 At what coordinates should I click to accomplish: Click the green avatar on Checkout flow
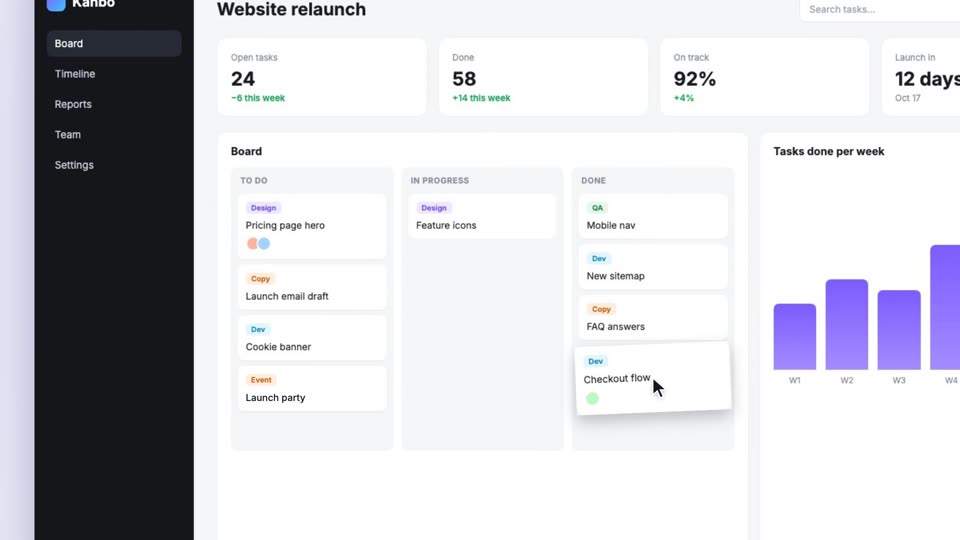(592, 399)
